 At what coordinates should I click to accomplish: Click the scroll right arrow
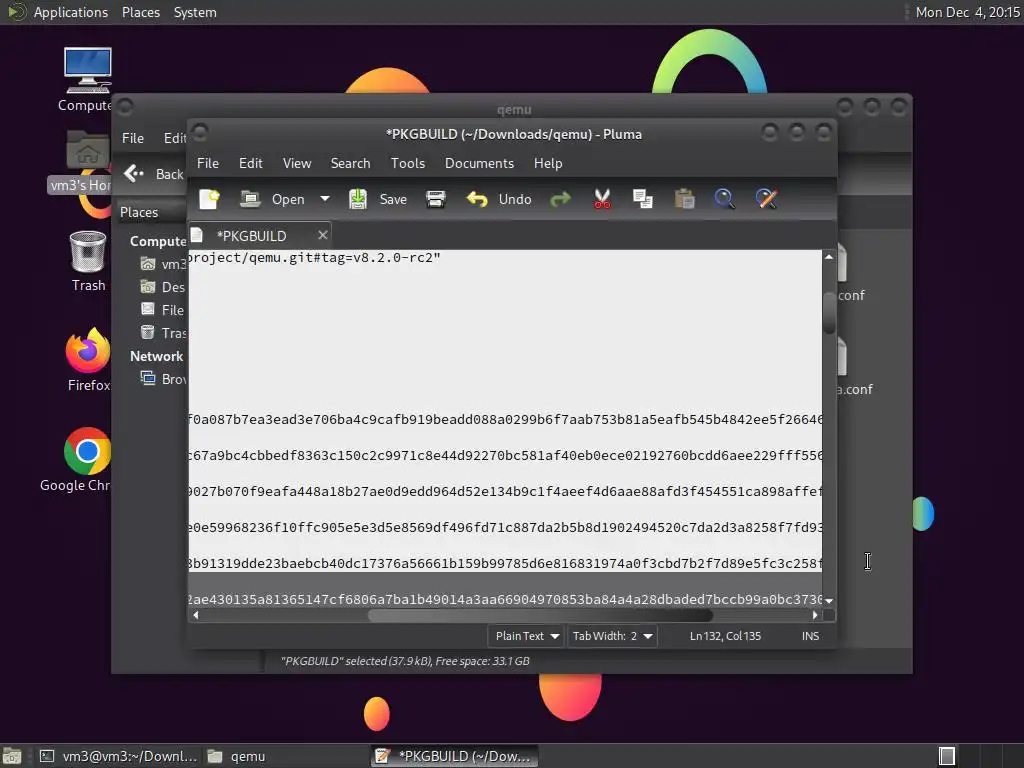tap(815, 615)
